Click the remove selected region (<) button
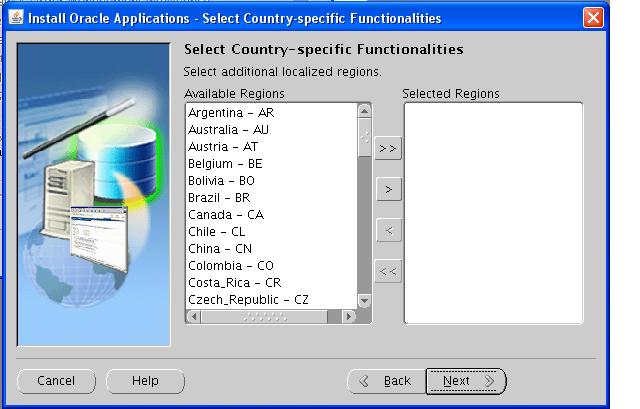Screen dimensions: 640x409 (x=388, y=231)
